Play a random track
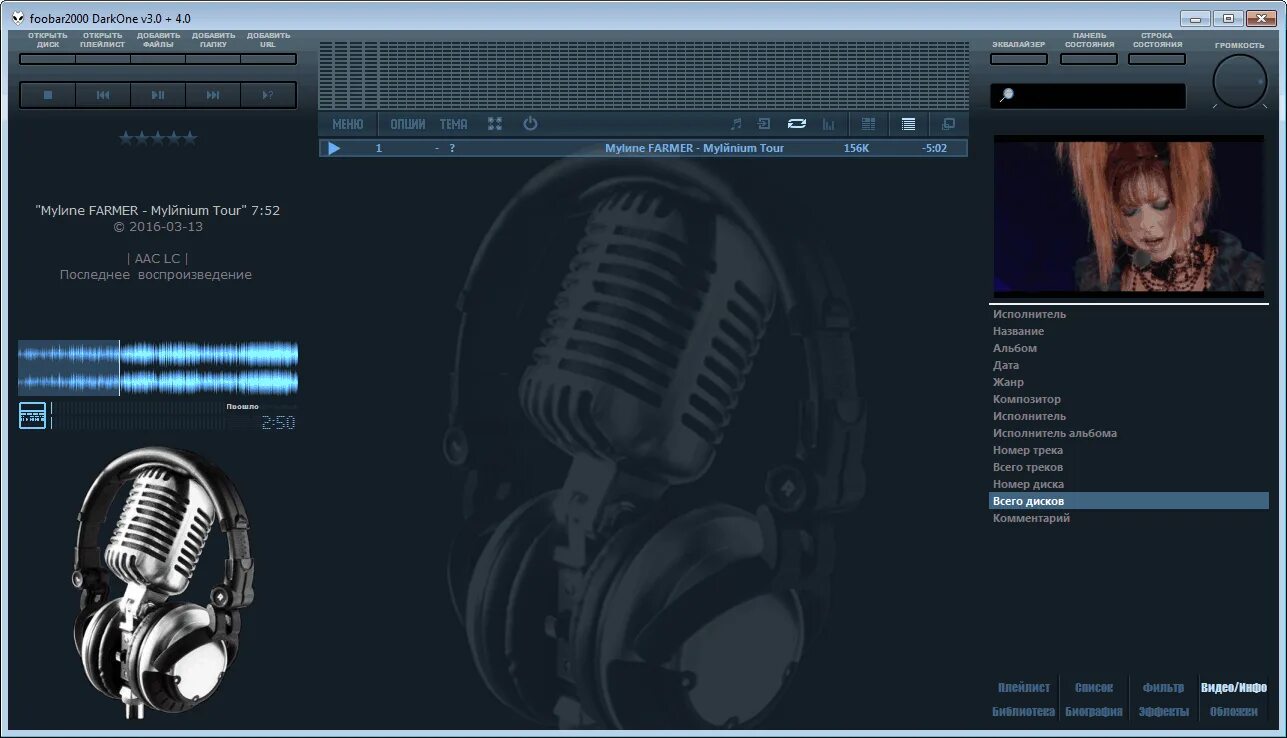Image resolution: width=1287 pixels, height=738 pixels. click(x=268, y=95)
